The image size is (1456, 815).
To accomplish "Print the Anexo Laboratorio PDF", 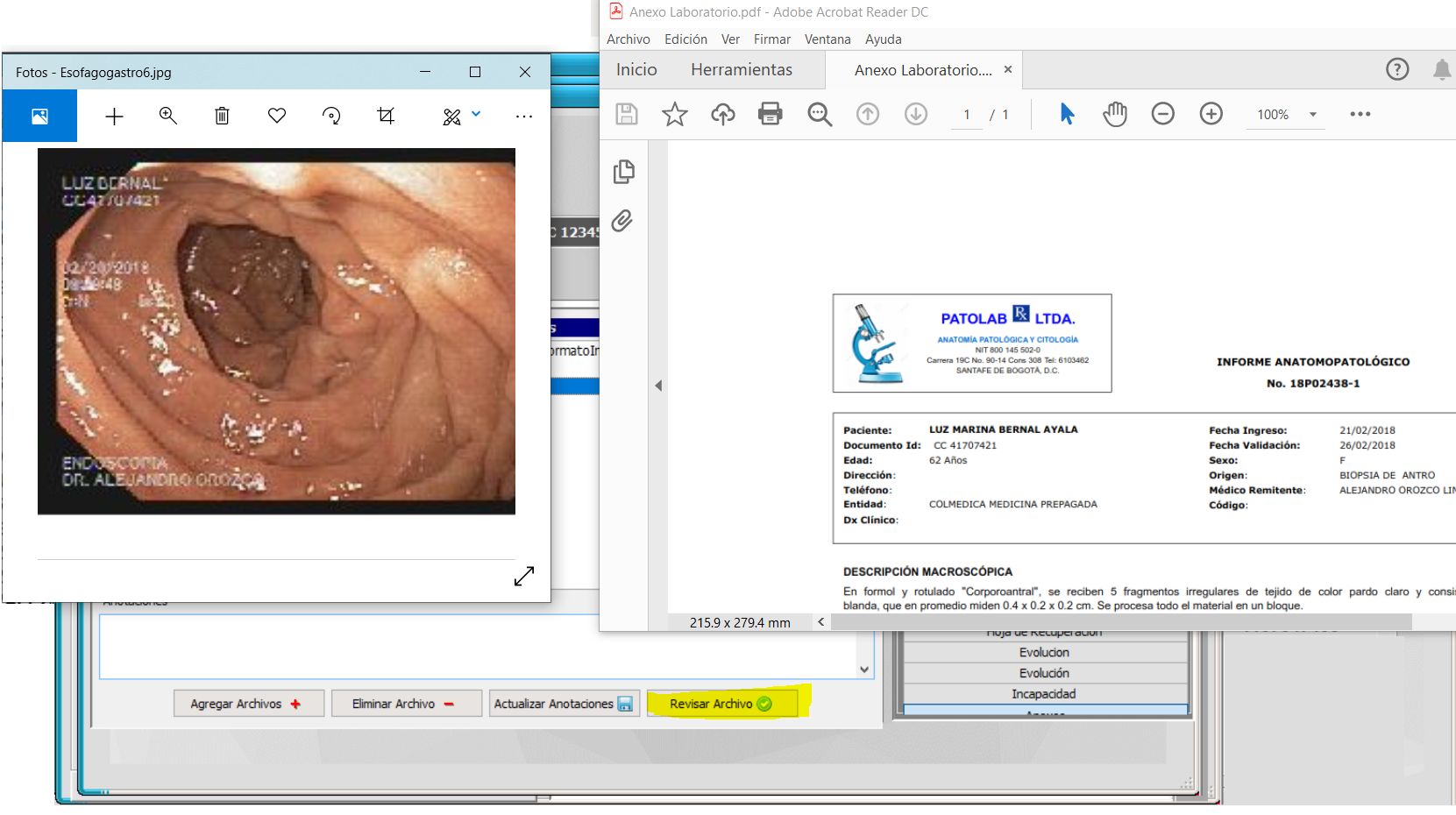I will pyautogui.click(x=770, y=114).
